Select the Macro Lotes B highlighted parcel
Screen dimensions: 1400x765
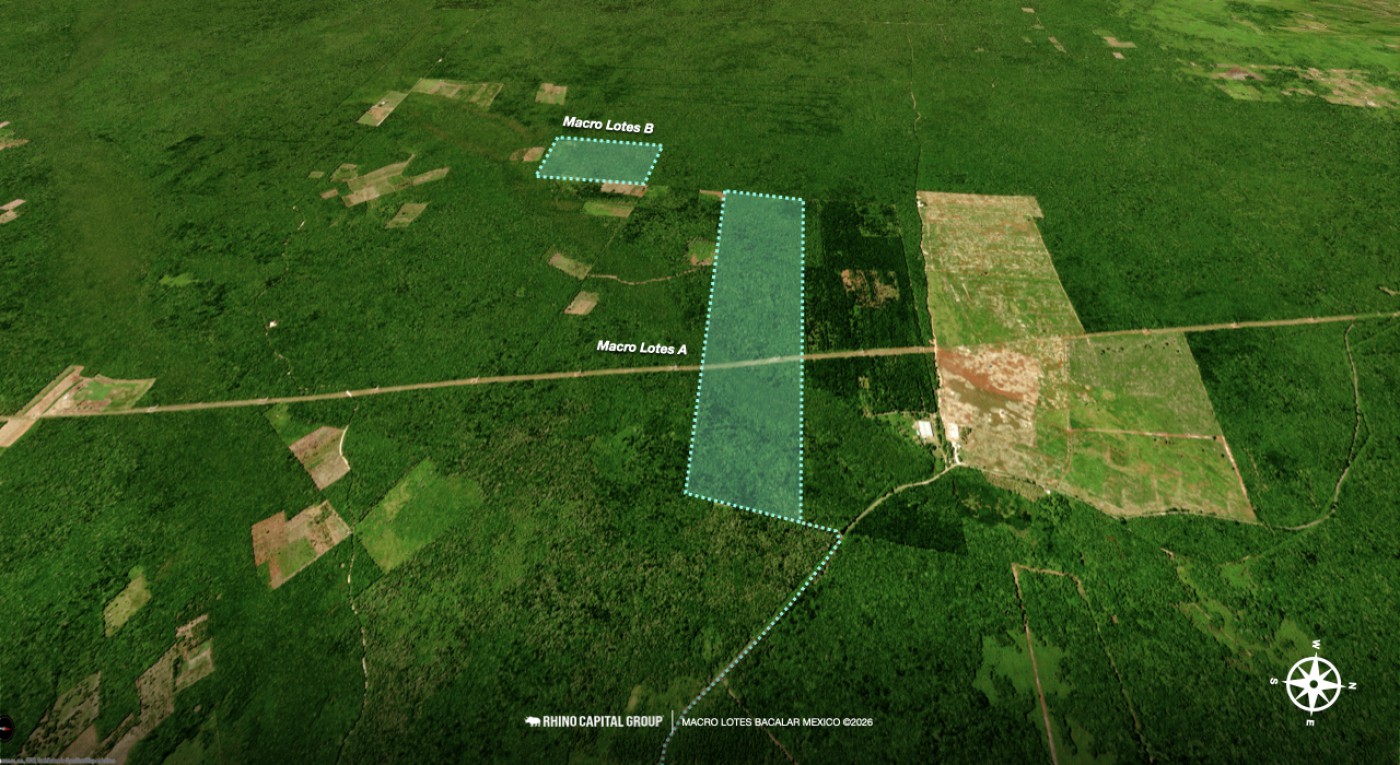pyautogui.click(x=599, y=161)
